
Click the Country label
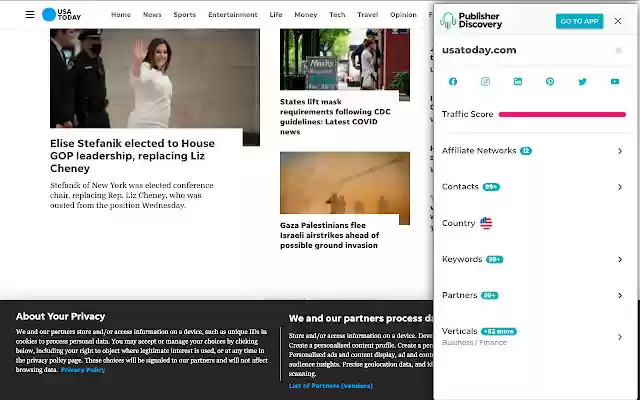458,223
